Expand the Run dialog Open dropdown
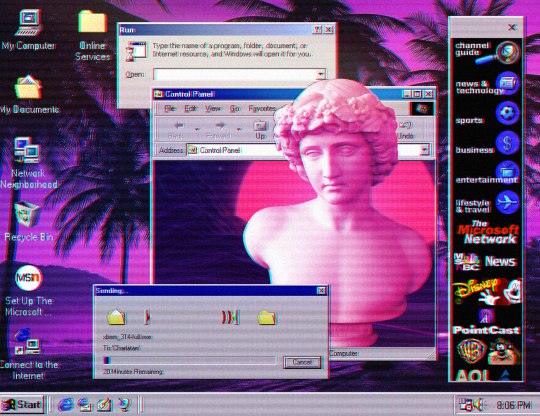This screenshot has width=540, height=416. 321,74
